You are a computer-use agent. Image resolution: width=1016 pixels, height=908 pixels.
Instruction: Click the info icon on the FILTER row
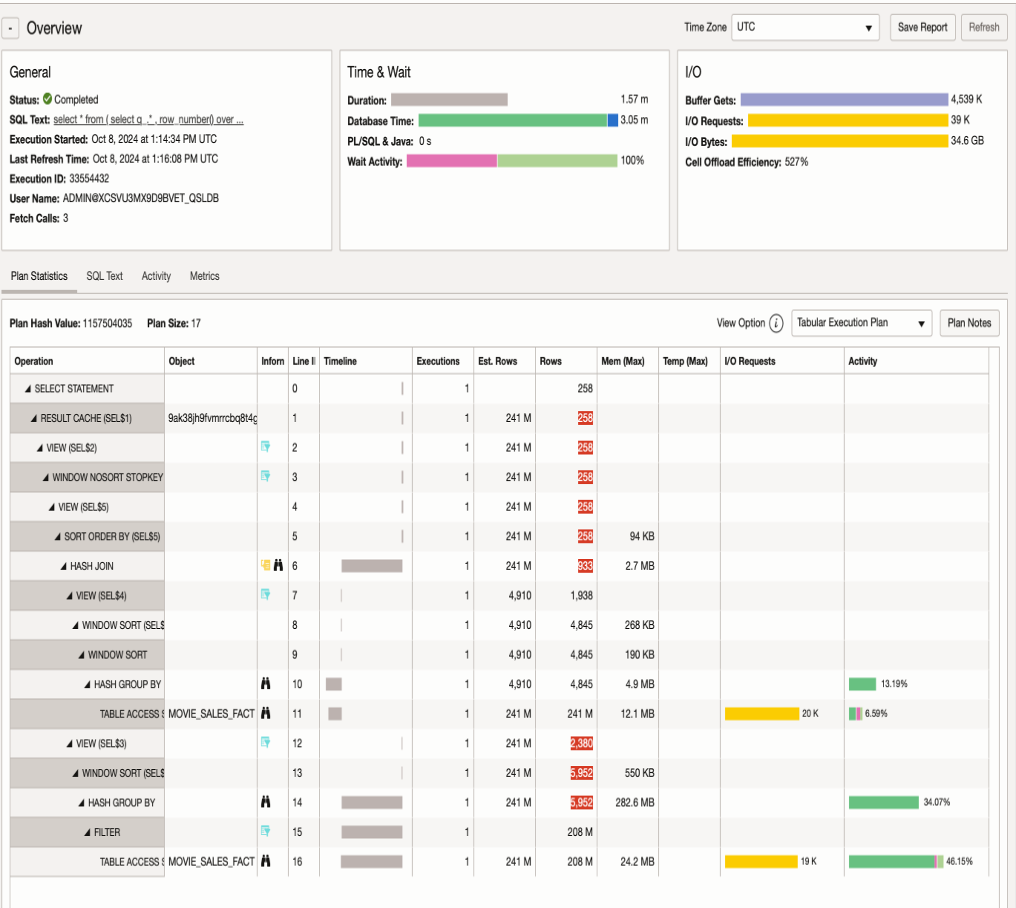[266, 832]
